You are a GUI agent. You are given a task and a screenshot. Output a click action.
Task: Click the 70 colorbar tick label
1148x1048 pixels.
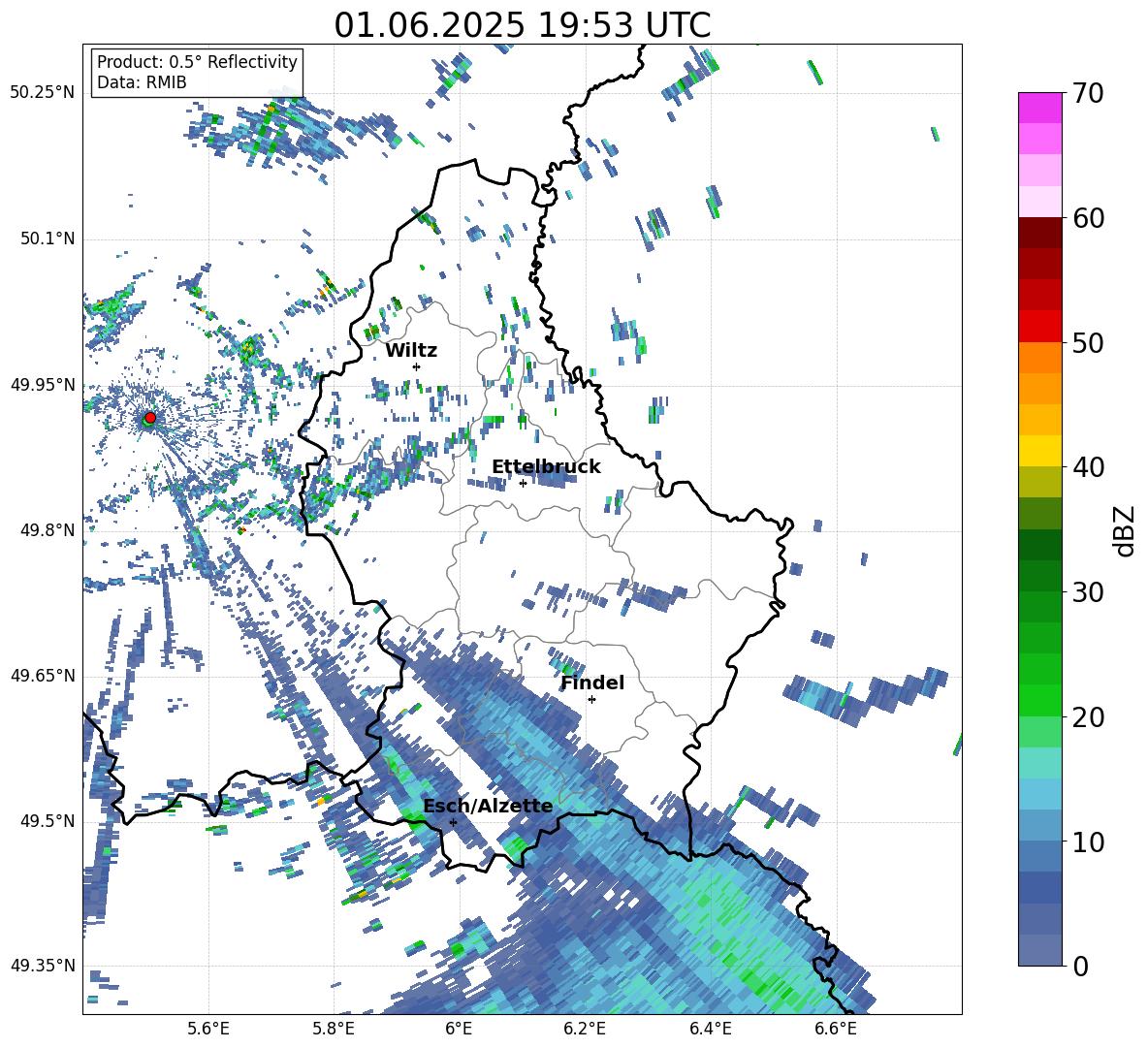[x=1088, y=94]
